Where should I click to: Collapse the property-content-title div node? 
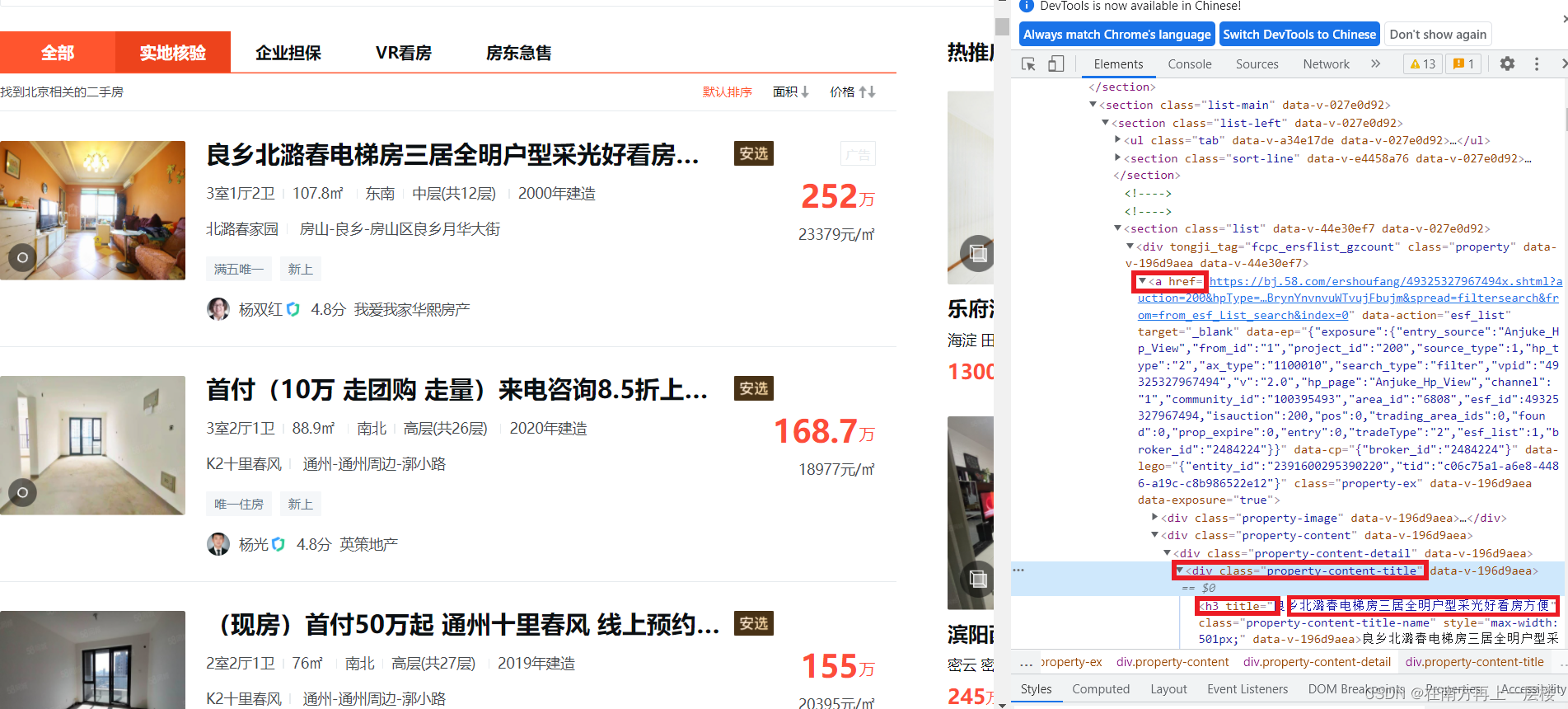point(1179,570)
